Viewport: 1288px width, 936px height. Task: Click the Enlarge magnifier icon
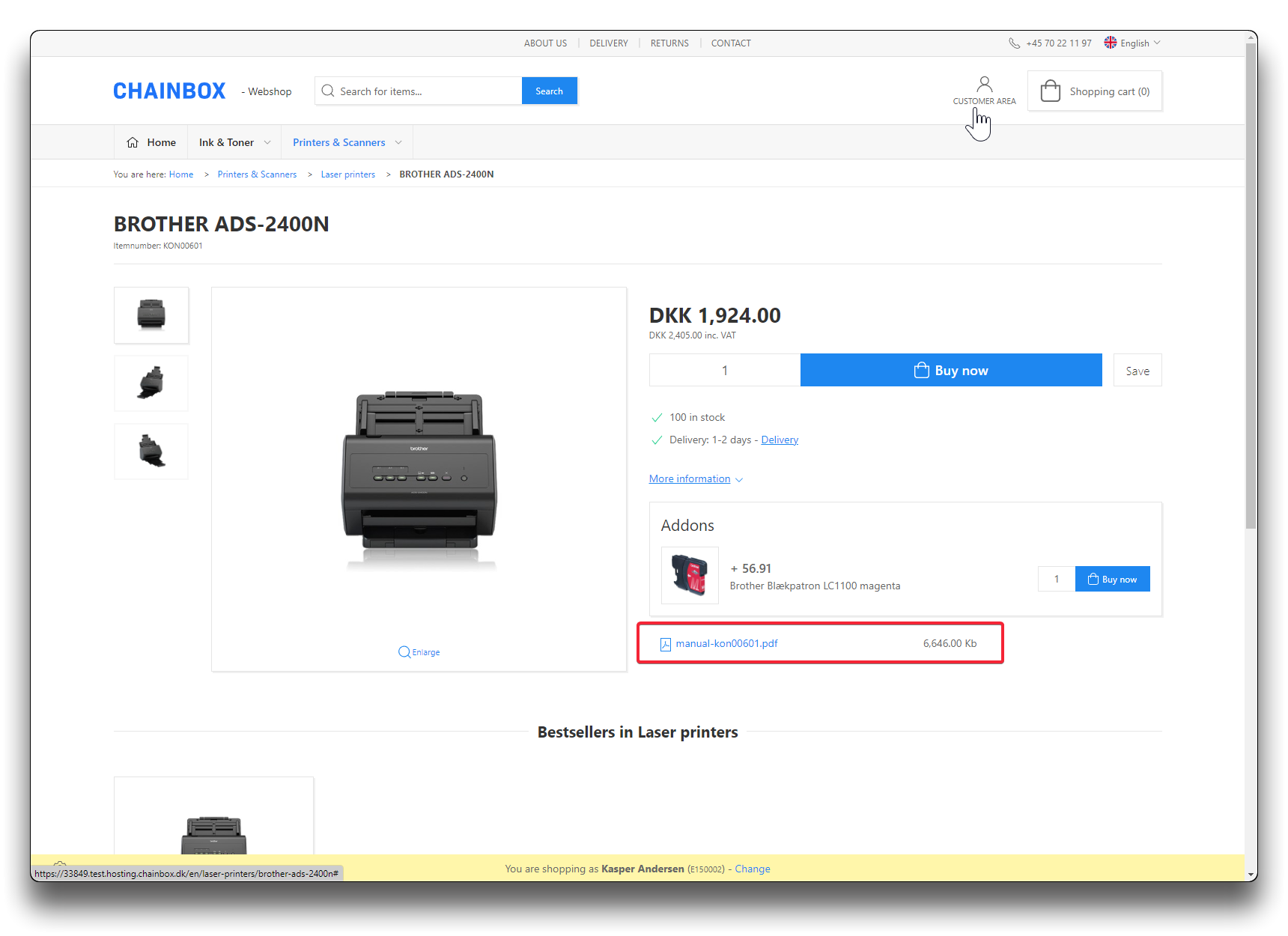point(404,652)
